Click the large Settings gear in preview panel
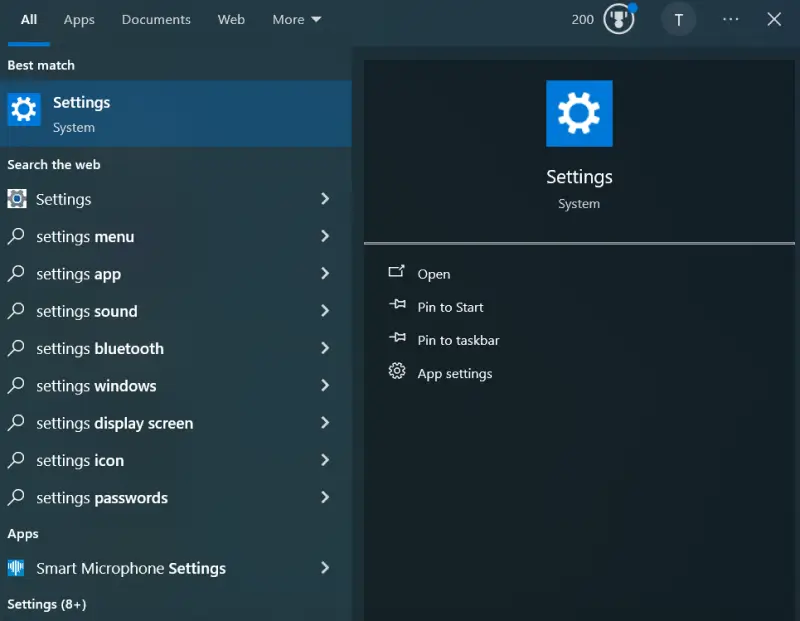The width and height of the screenshot is (800, 621). point(579,113)
